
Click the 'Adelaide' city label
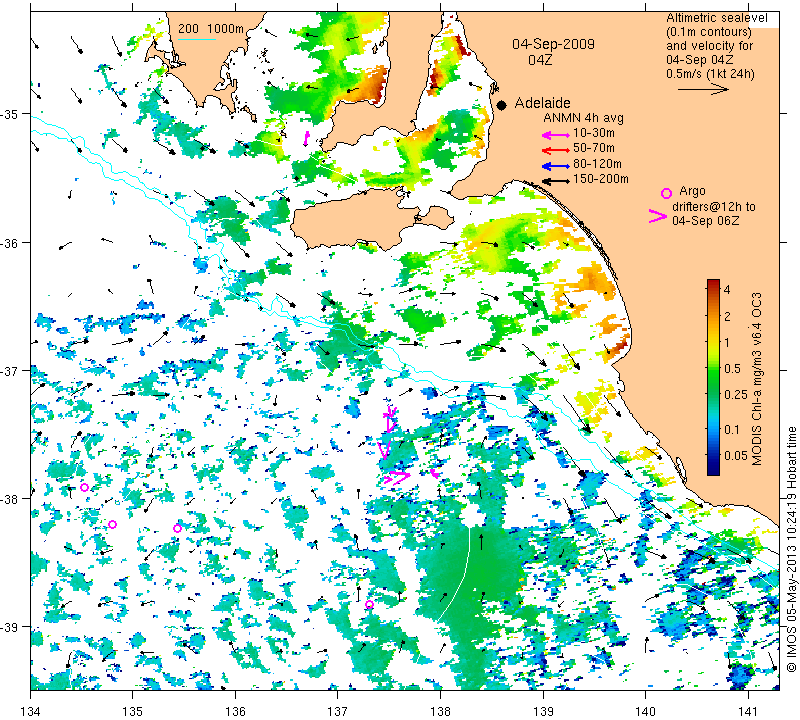(x=542, y=103)
